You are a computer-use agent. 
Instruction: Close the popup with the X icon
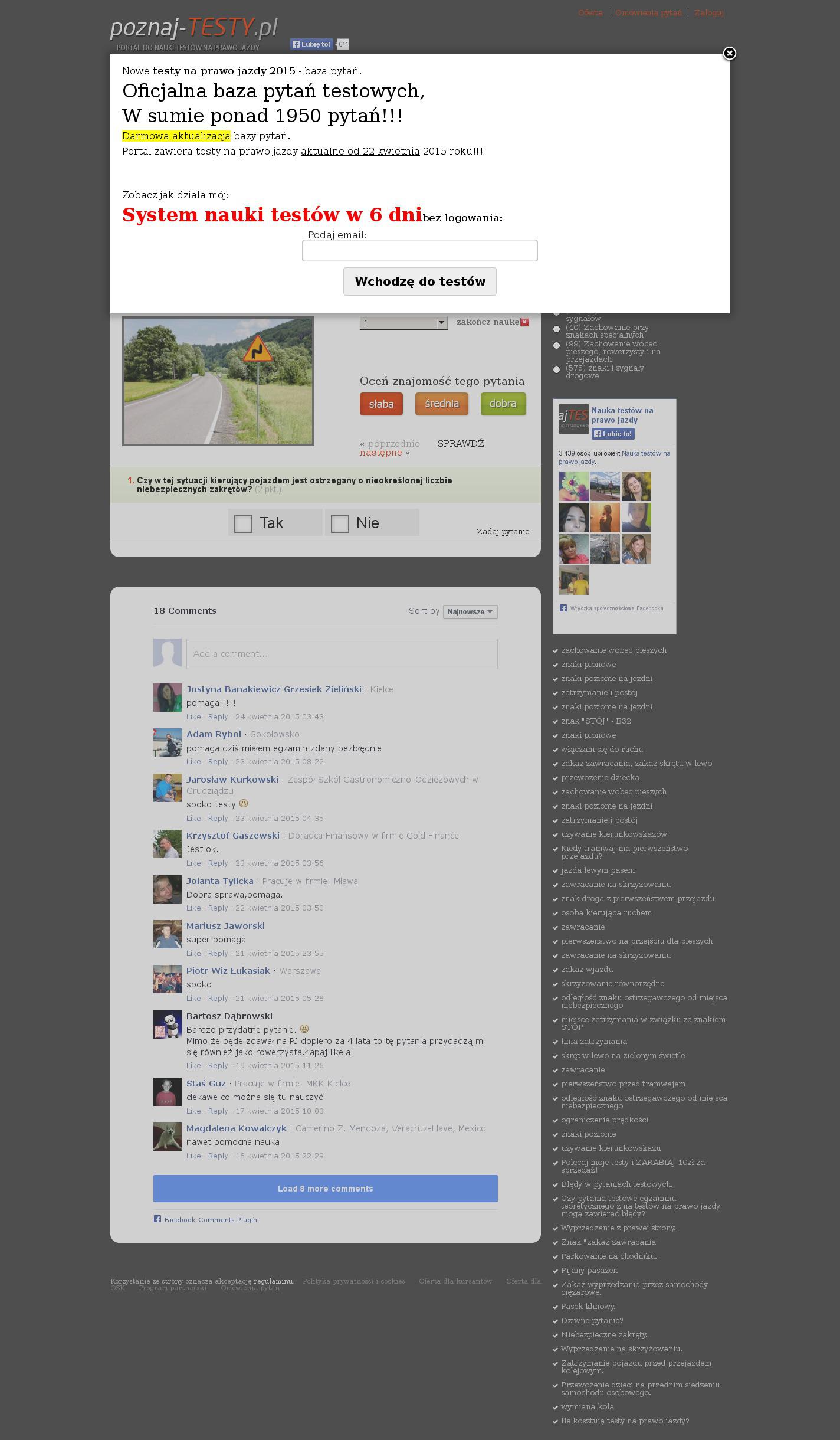point(730,54)
